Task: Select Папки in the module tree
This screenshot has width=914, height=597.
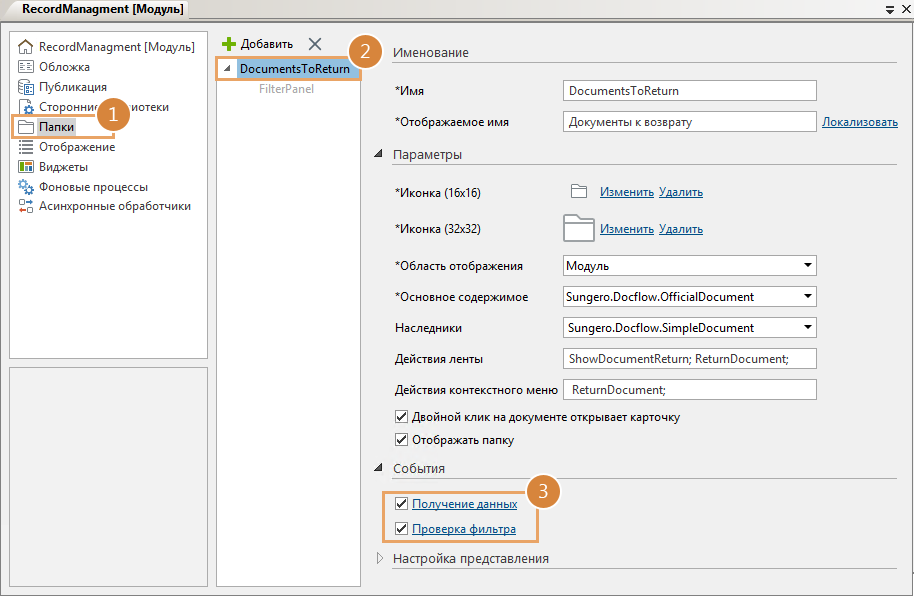Action: point(56,127)
